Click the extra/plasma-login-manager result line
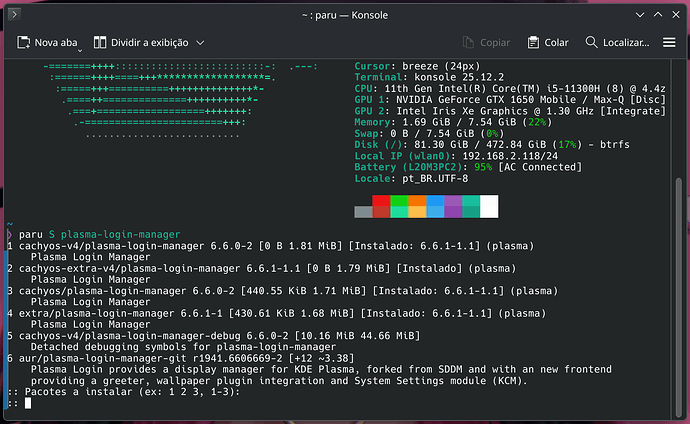 coord(276,314)
